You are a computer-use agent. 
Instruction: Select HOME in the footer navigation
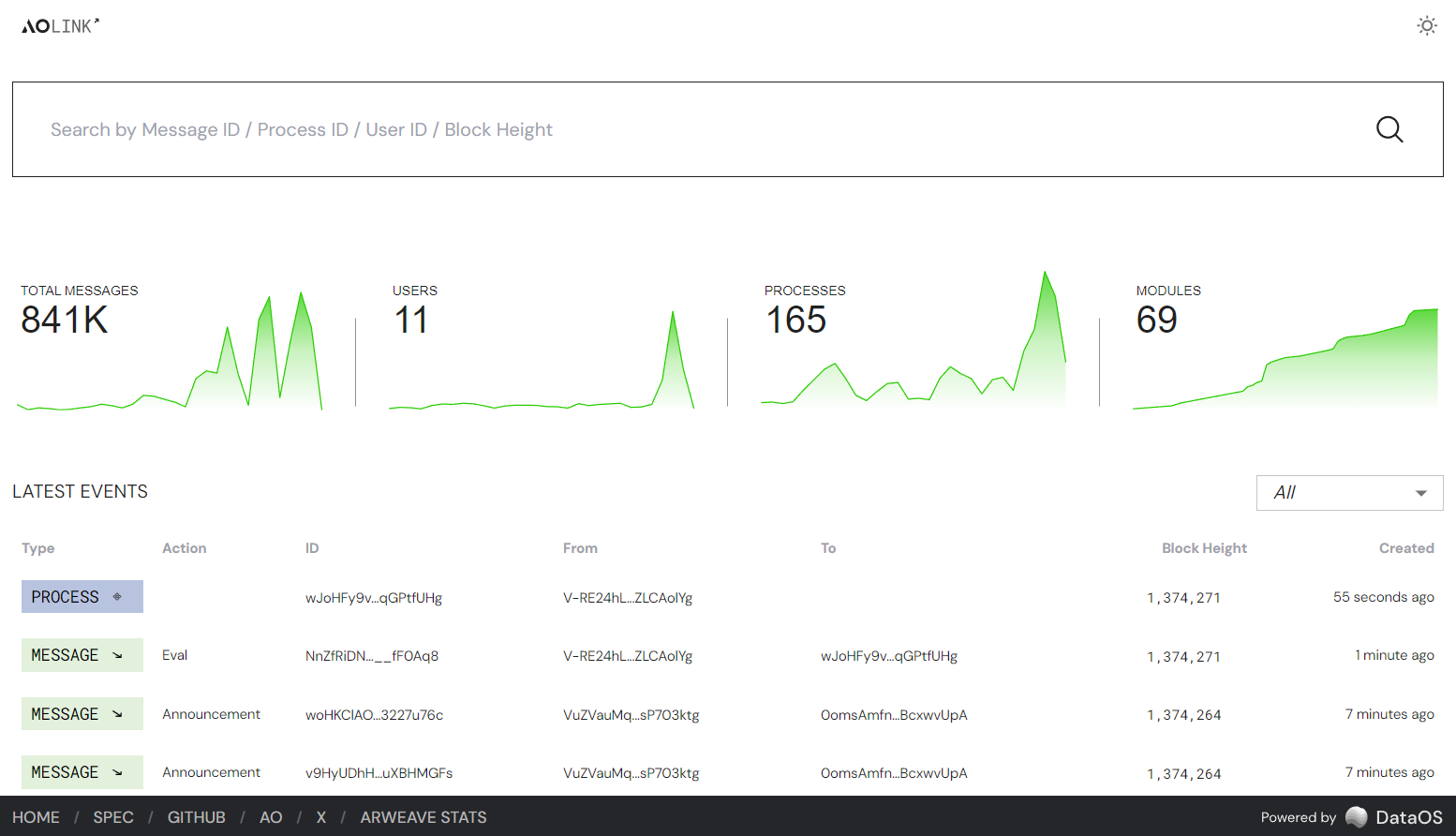(x=37, y=817)
